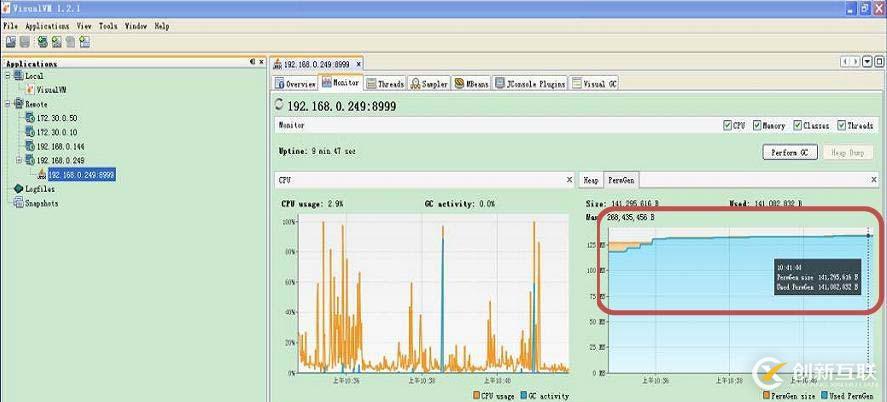Click the Size: 141,295,616 B label
The height and width of the screenshot is (402, 887).
(x=623, y=204)
